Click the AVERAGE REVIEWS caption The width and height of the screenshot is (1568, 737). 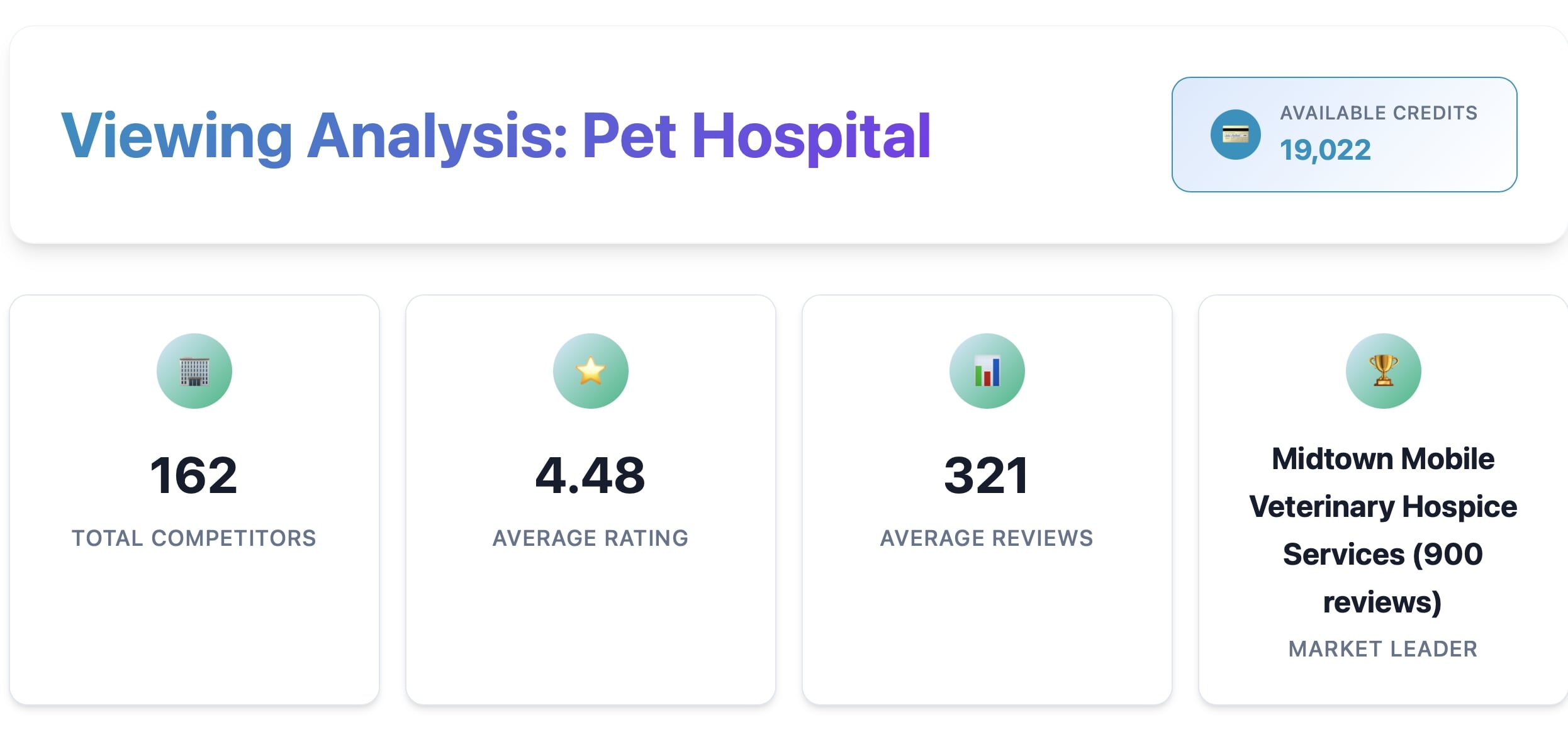click(x=987, y=538)
